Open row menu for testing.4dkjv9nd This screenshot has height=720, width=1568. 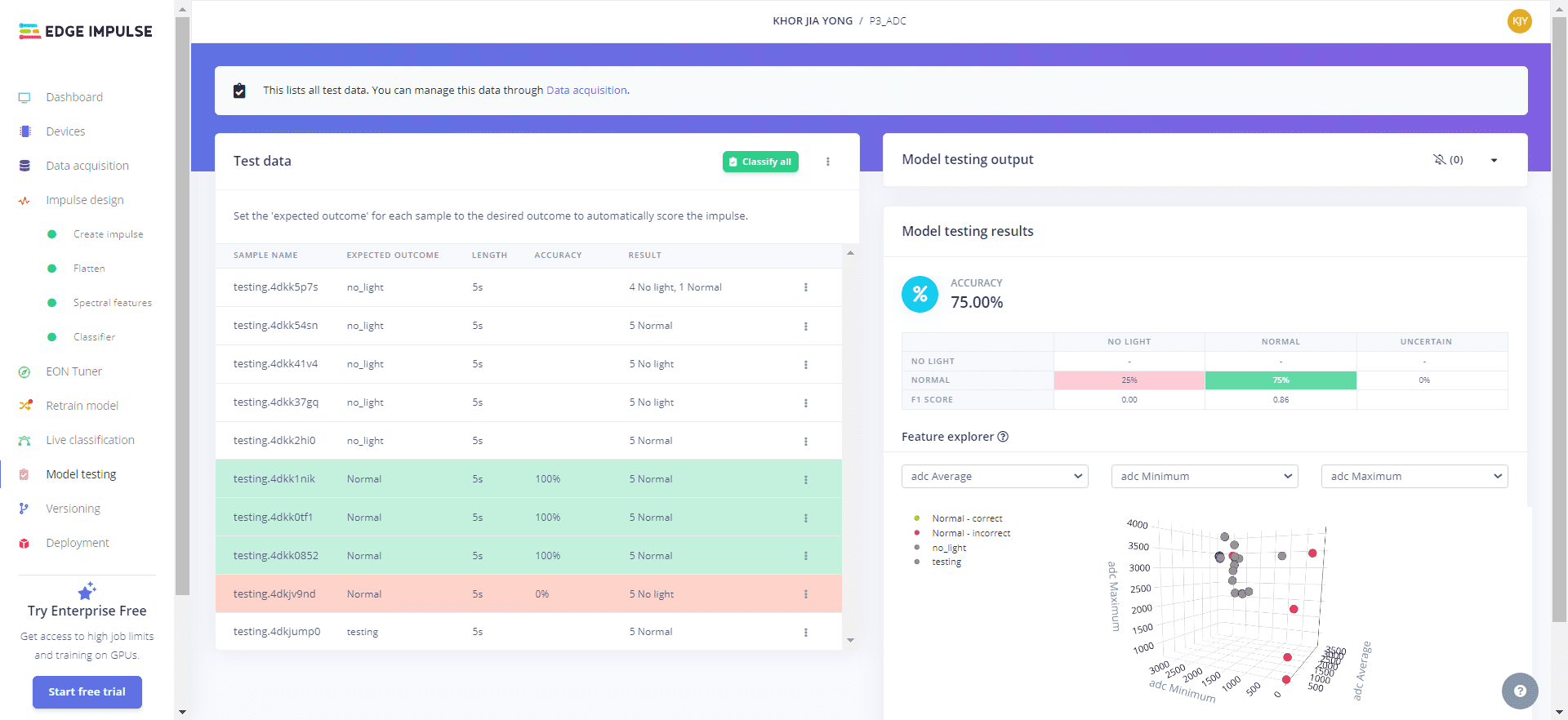(805, 594)
